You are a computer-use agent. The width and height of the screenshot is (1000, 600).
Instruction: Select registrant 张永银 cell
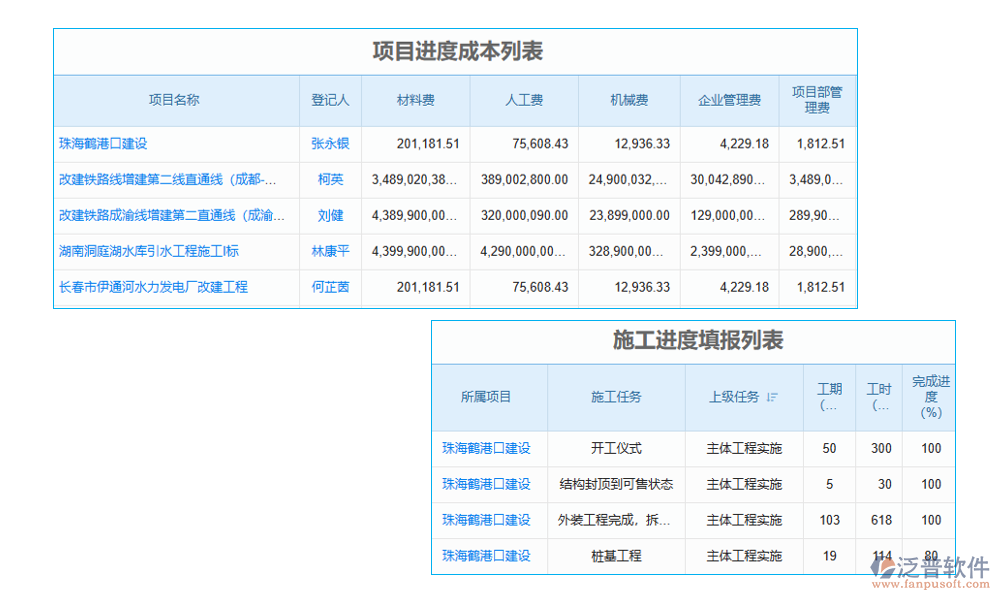pos(330,144)
